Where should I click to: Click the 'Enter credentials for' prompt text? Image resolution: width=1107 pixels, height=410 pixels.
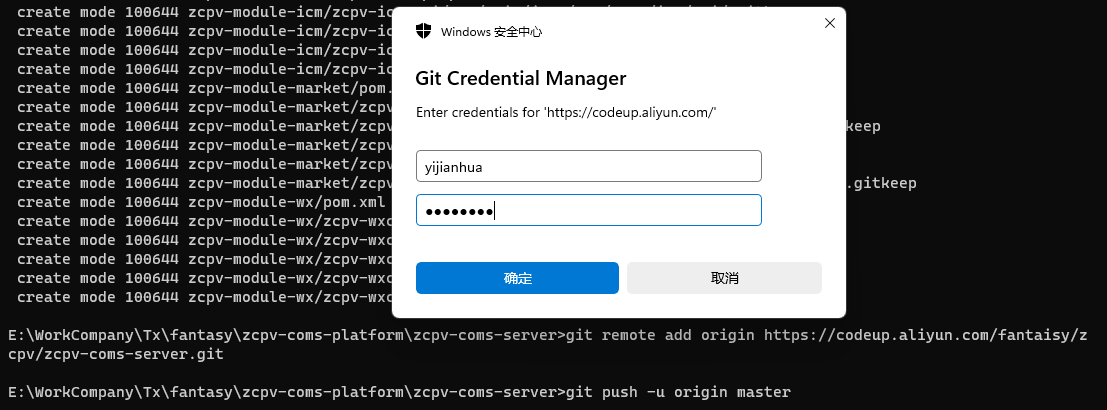click(x=566, y=113)
